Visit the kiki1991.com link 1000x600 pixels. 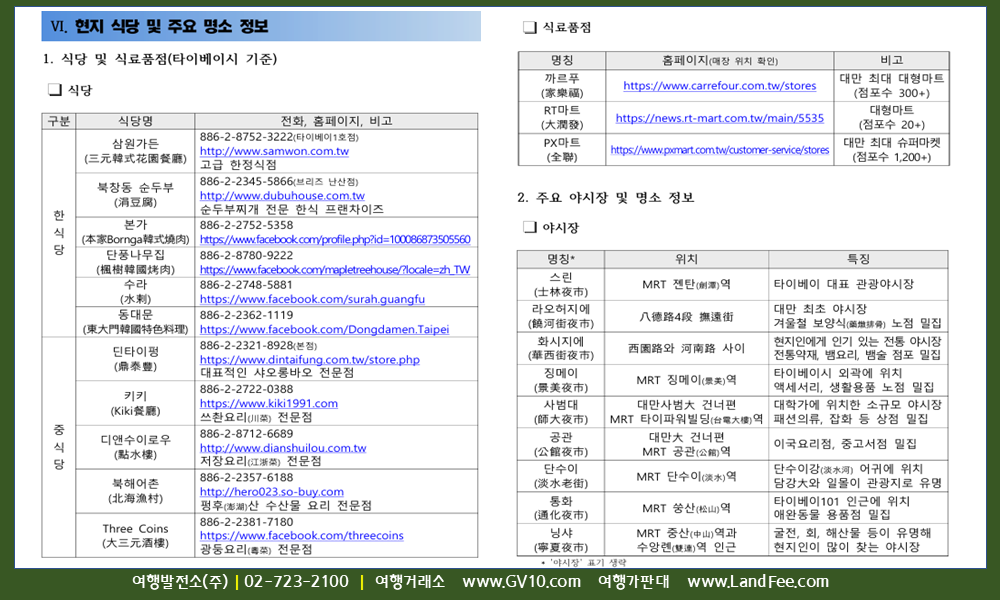point(268,403)
